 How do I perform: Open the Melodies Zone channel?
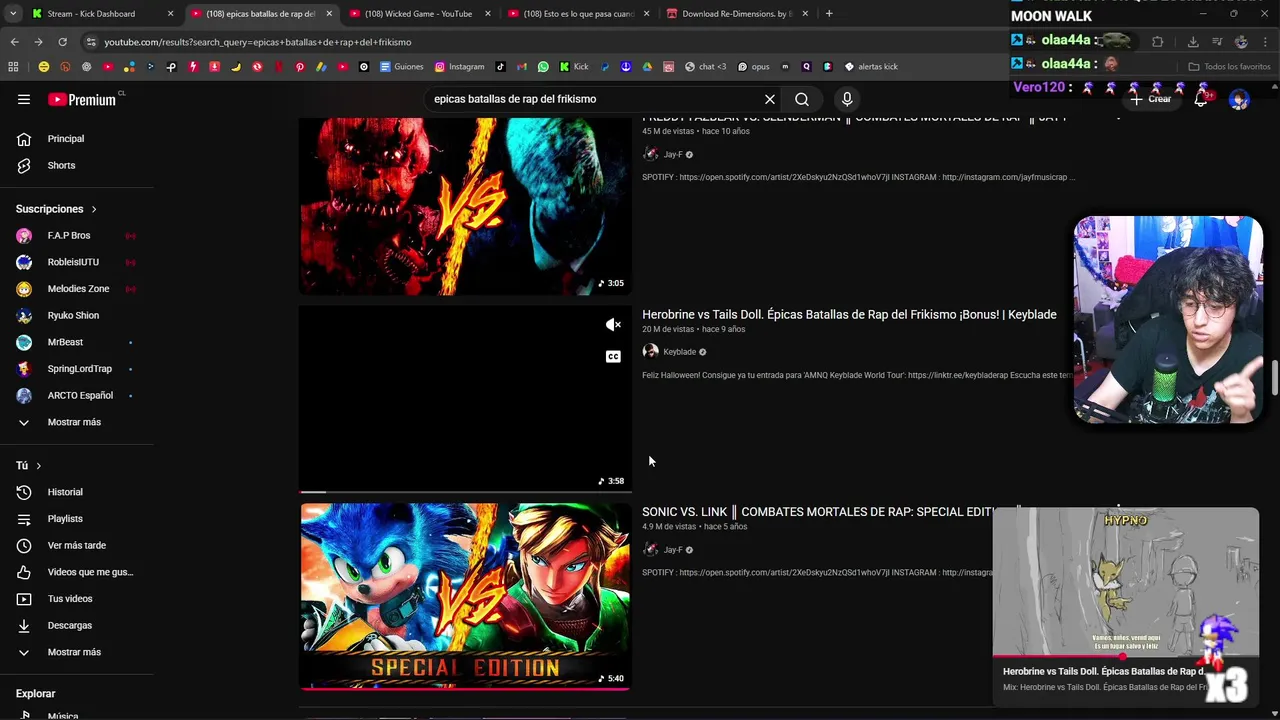point(76,289)
